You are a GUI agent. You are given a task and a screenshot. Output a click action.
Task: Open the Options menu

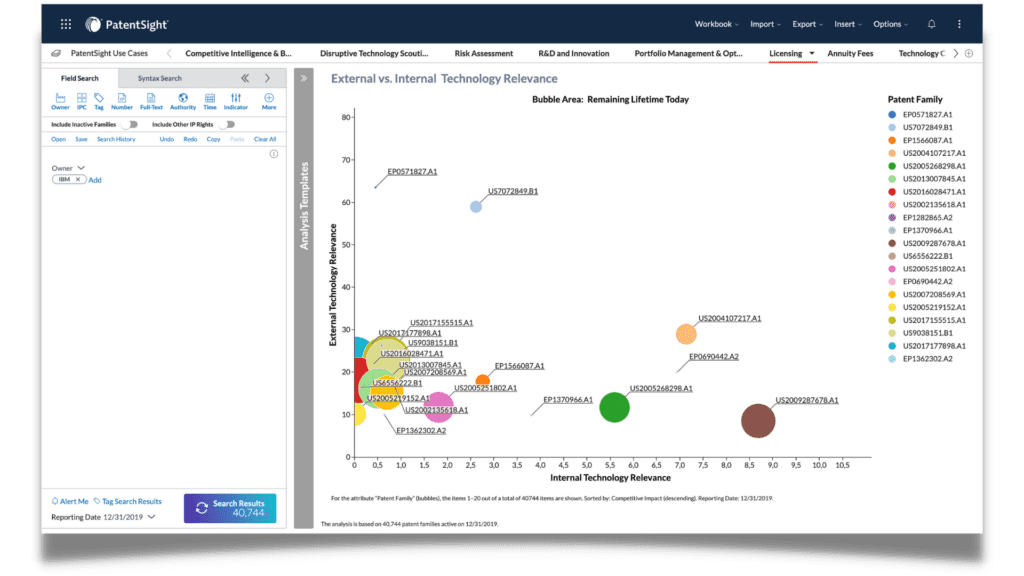coord(891,24)
